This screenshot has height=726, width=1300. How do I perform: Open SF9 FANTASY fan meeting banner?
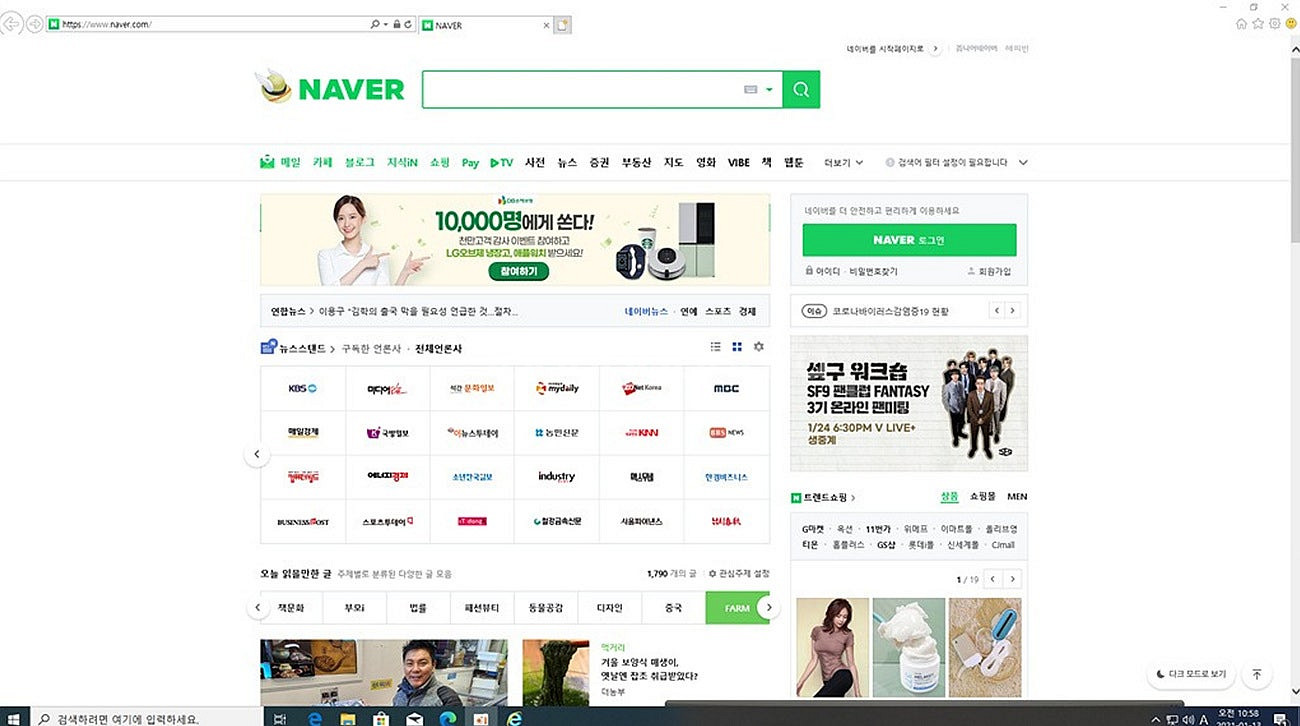[x=909, y=403]
